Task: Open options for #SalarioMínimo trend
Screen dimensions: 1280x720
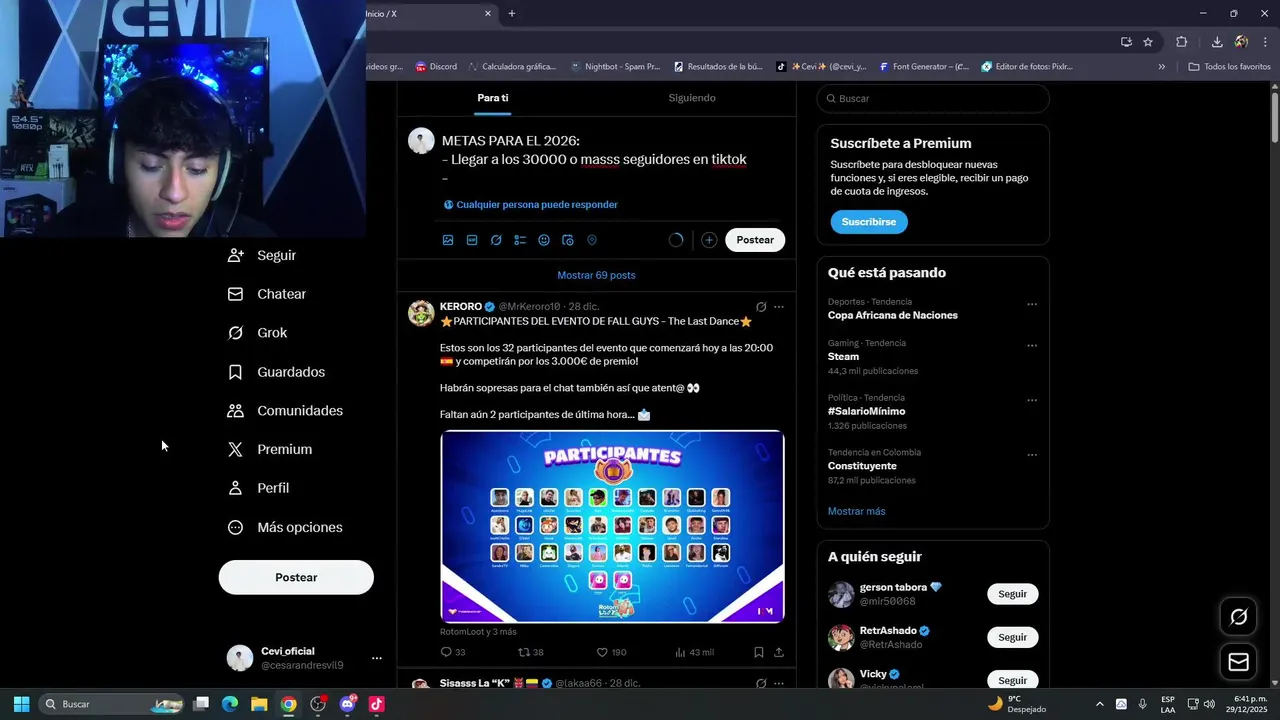Action: pyautogui.click(x=1032, y=401)
